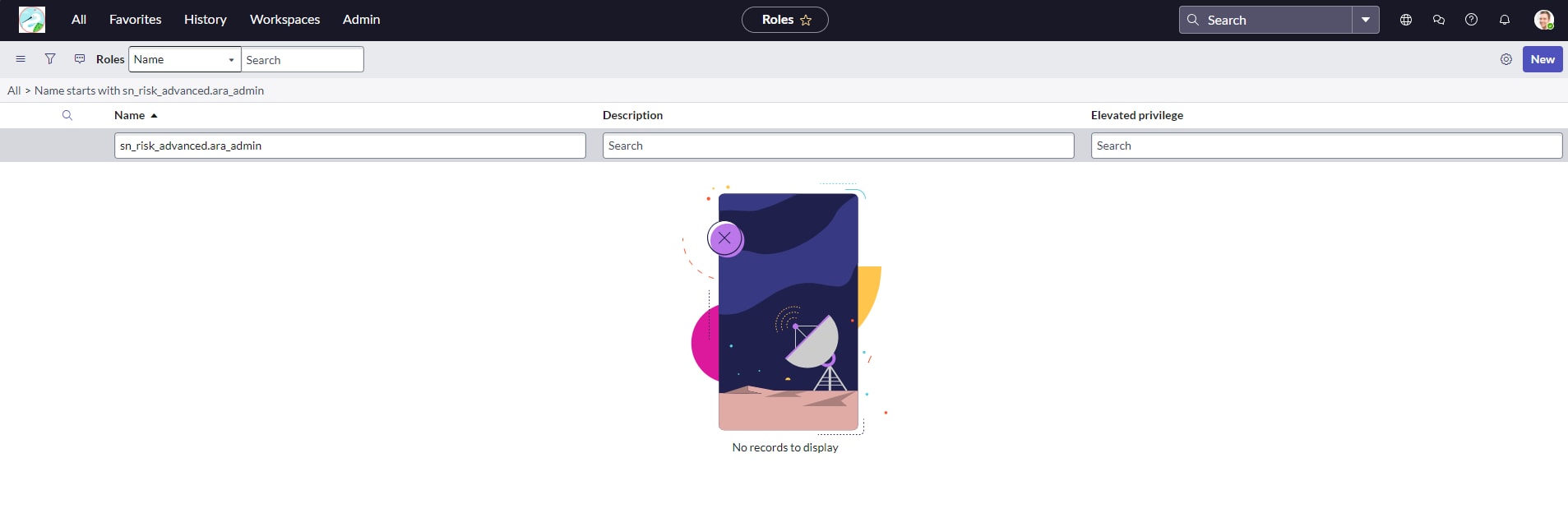Add Roles to favorites with star icon
Image resolution: width=1568 pixels, height=518 pixels.
point(806,20)
